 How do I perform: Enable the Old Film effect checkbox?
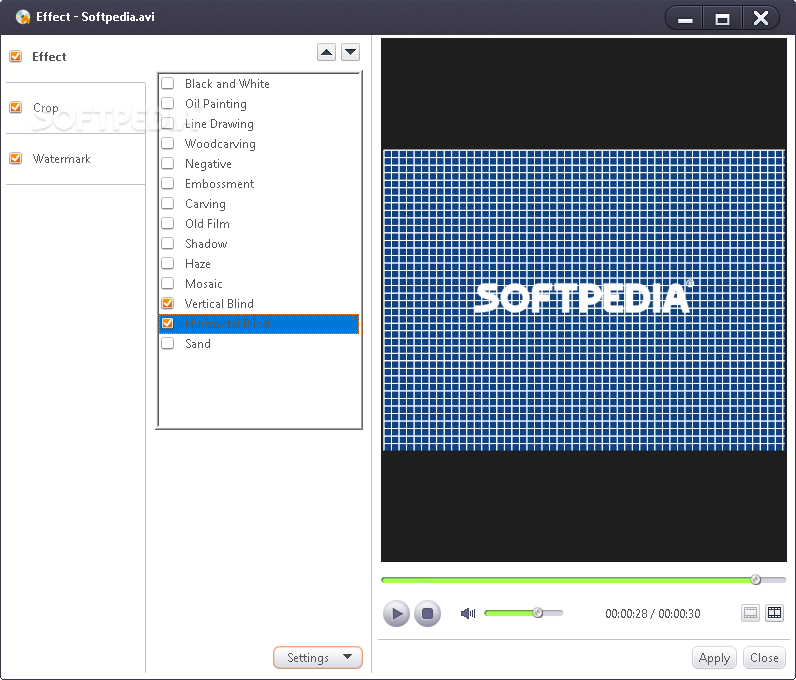click(168, 223)
